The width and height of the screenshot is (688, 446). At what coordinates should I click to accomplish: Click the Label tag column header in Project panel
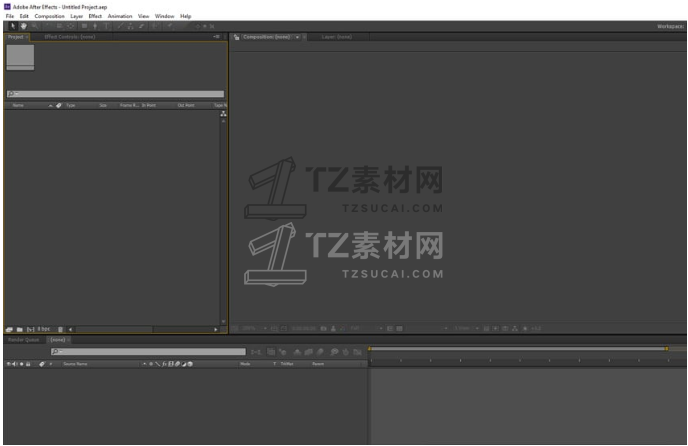tap(59, 105)
